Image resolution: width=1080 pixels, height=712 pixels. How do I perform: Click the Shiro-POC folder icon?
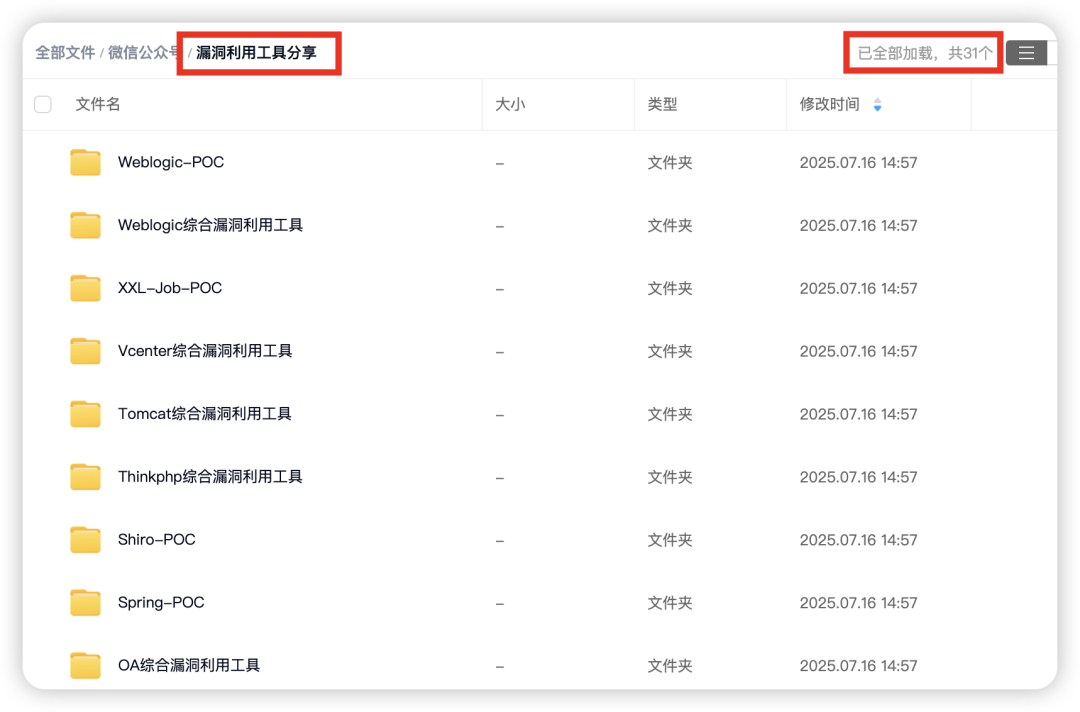coord(85,540)
